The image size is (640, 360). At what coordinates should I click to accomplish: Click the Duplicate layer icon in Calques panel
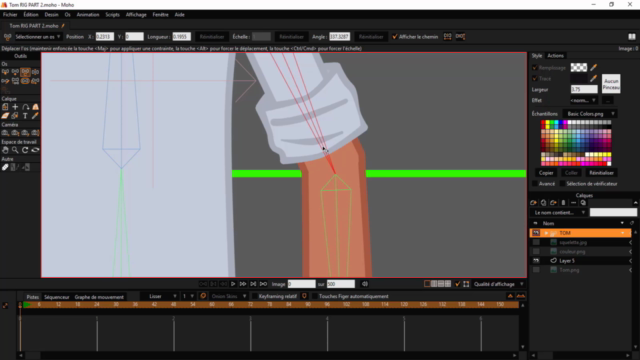[543, 203]
